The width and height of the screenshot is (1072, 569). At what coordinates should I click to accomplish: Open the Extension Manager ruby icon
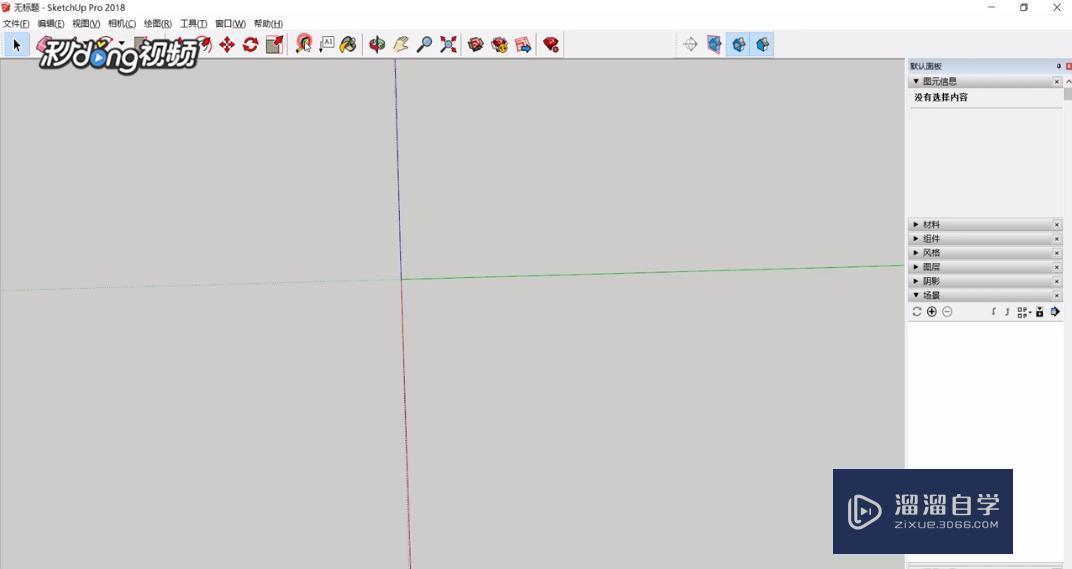[x=551, y=45]
